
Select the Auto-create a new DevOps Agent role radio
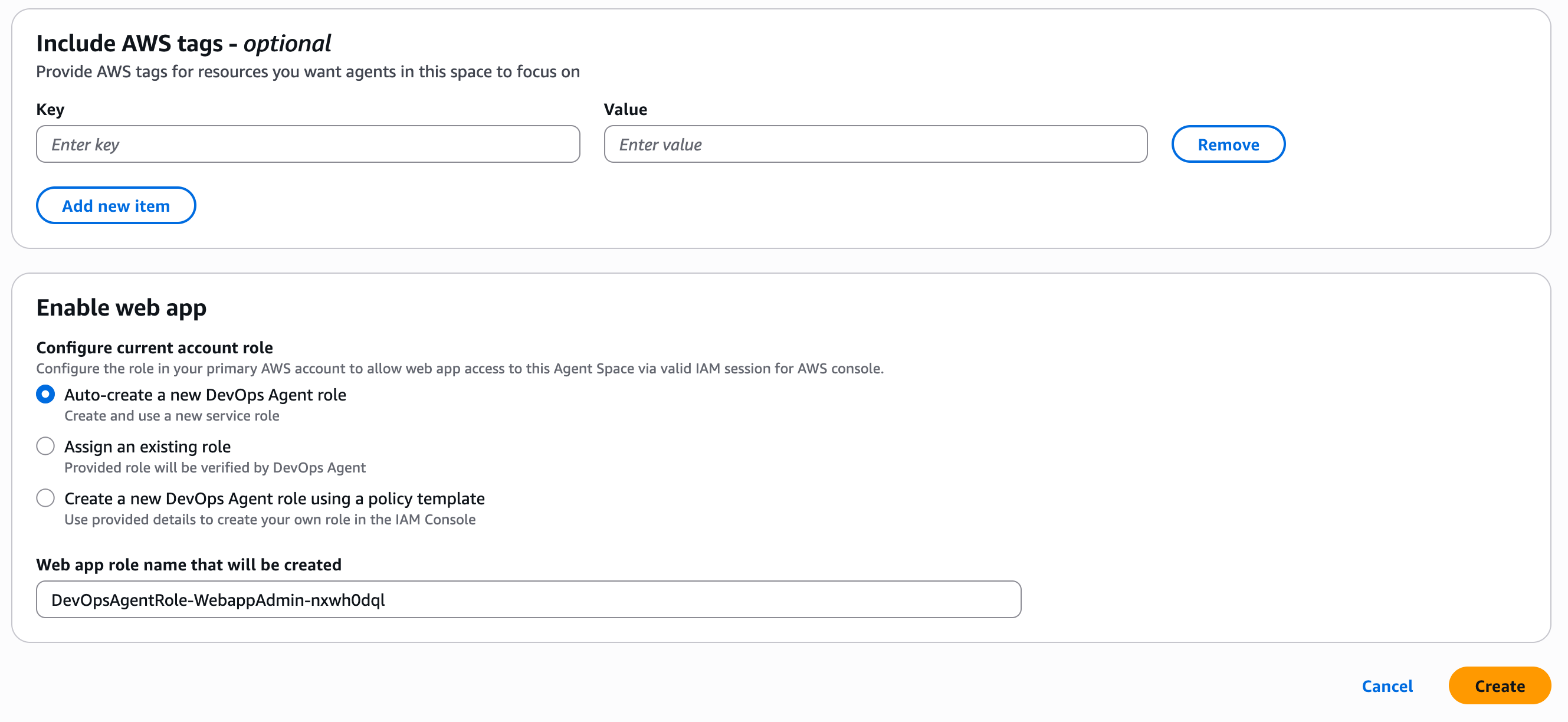45,395
